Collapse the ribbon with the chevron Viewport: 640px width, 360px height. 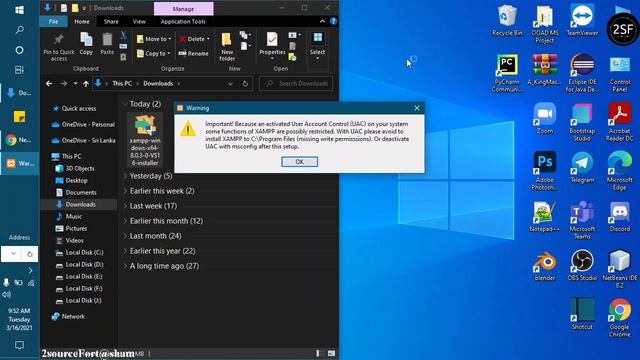[x=322, y=21]
